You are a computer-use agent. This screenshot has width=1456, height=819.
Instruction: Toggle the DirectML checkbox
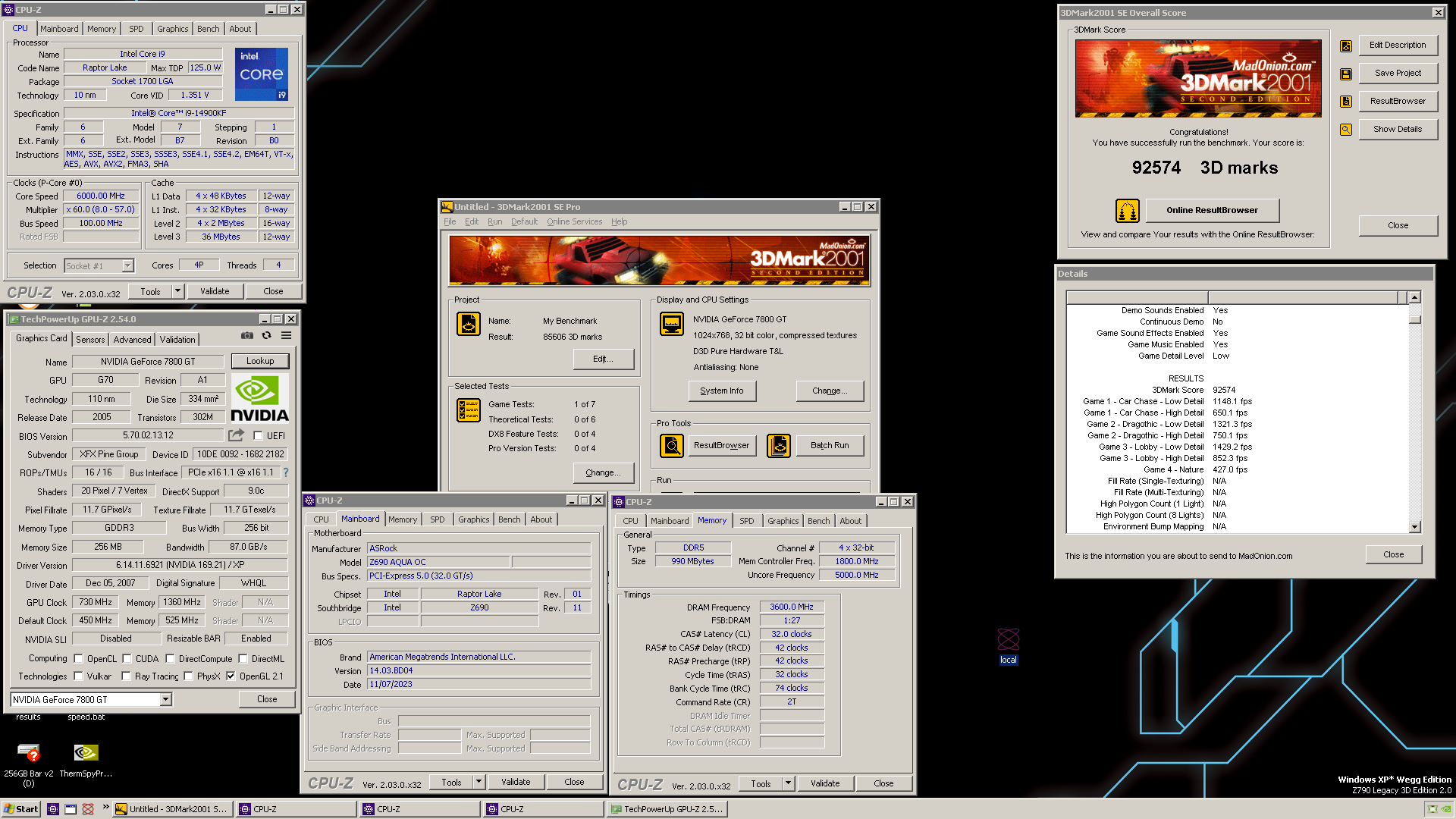(243, 659)
